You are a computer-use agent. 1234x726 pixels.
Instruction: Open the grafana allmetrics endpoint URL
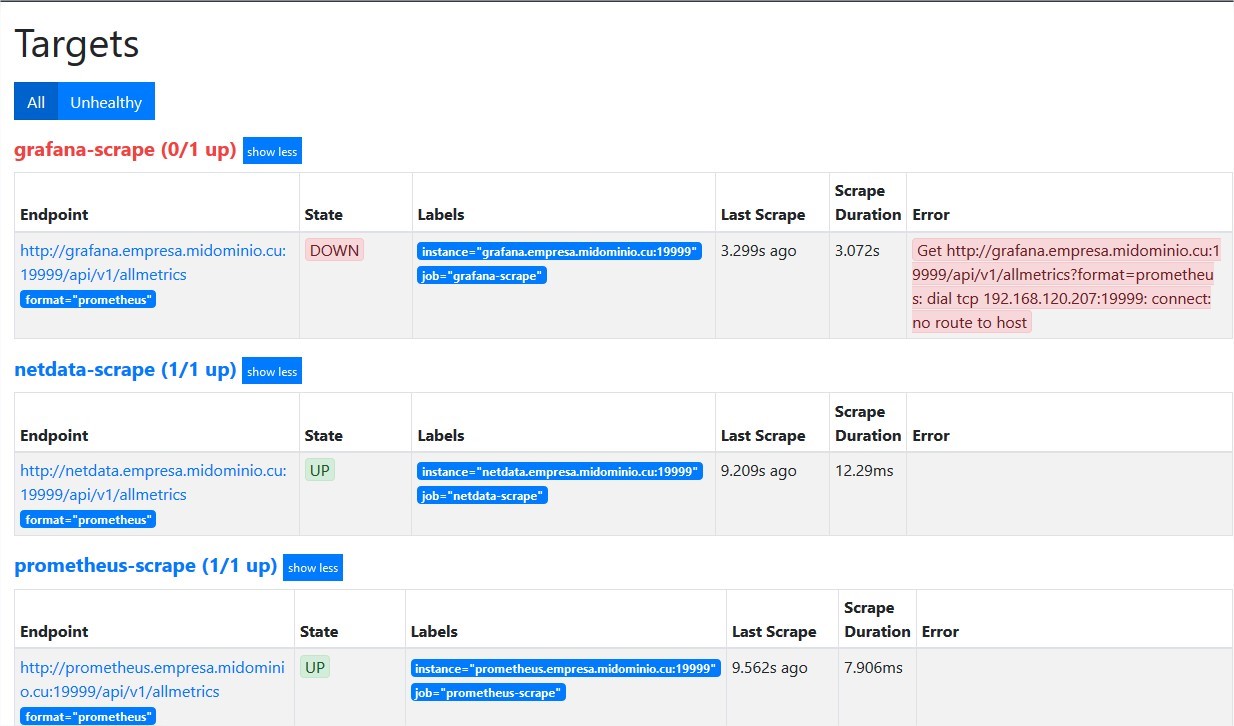(153, 262)
